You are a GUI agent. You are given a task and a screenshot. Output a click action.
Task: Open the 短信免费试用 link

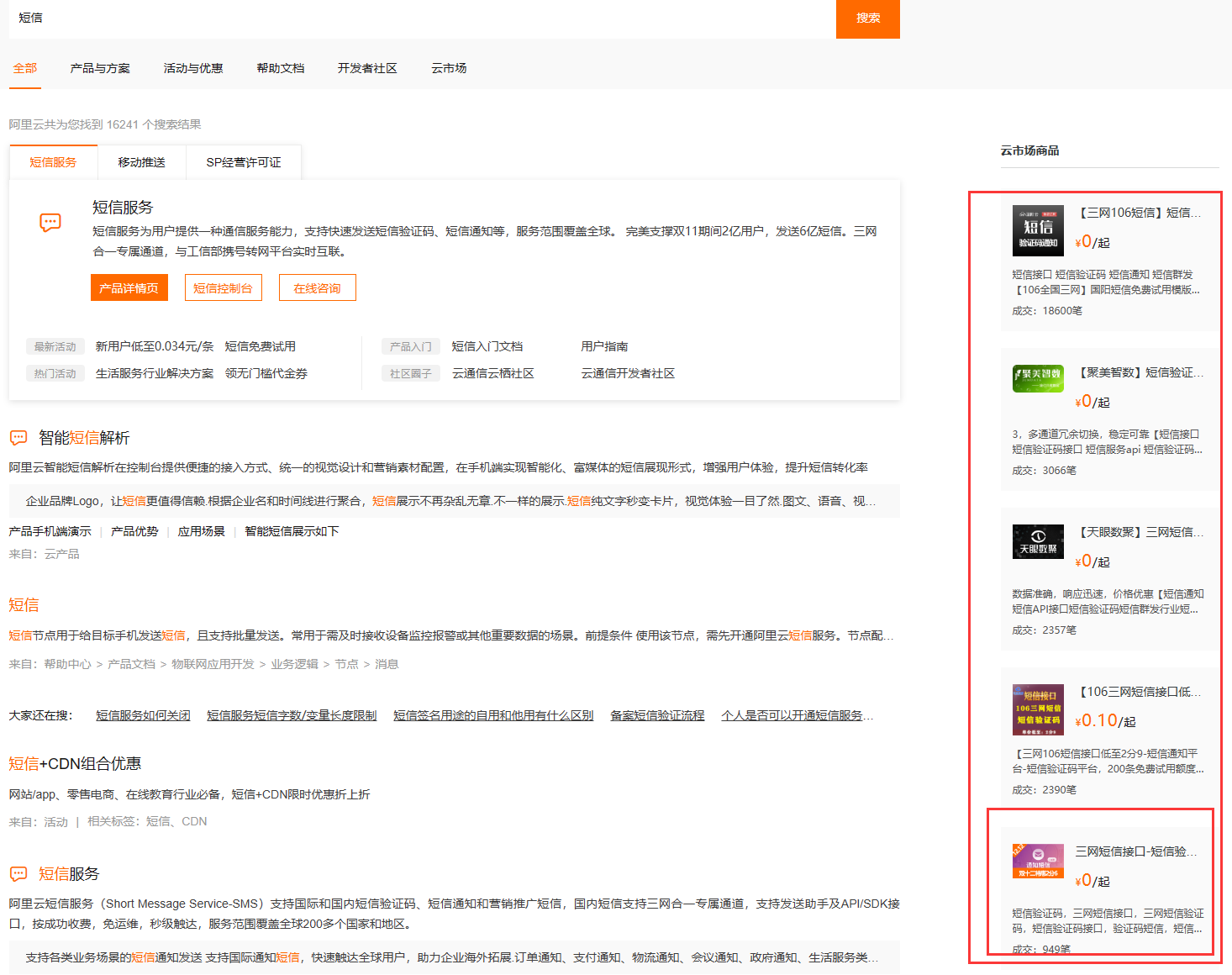coord(260,346)
